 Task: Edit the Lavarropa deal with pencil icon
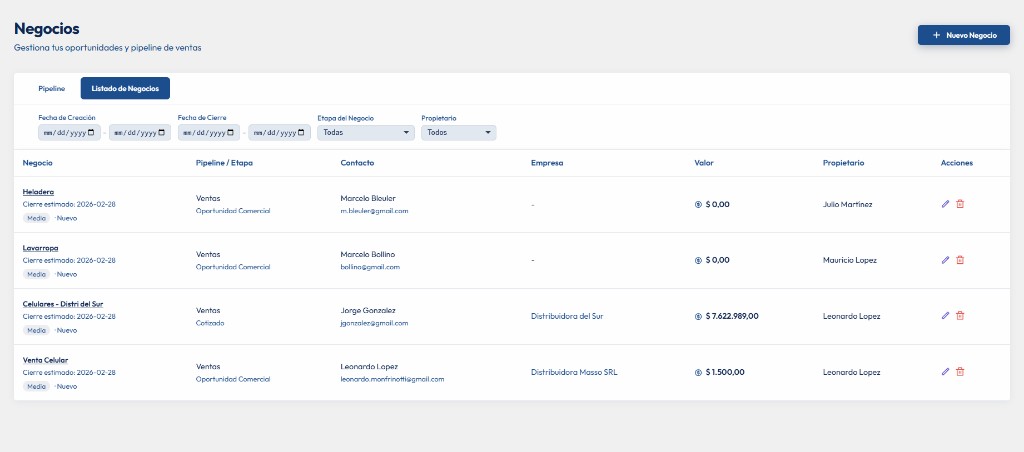(945, 260)
